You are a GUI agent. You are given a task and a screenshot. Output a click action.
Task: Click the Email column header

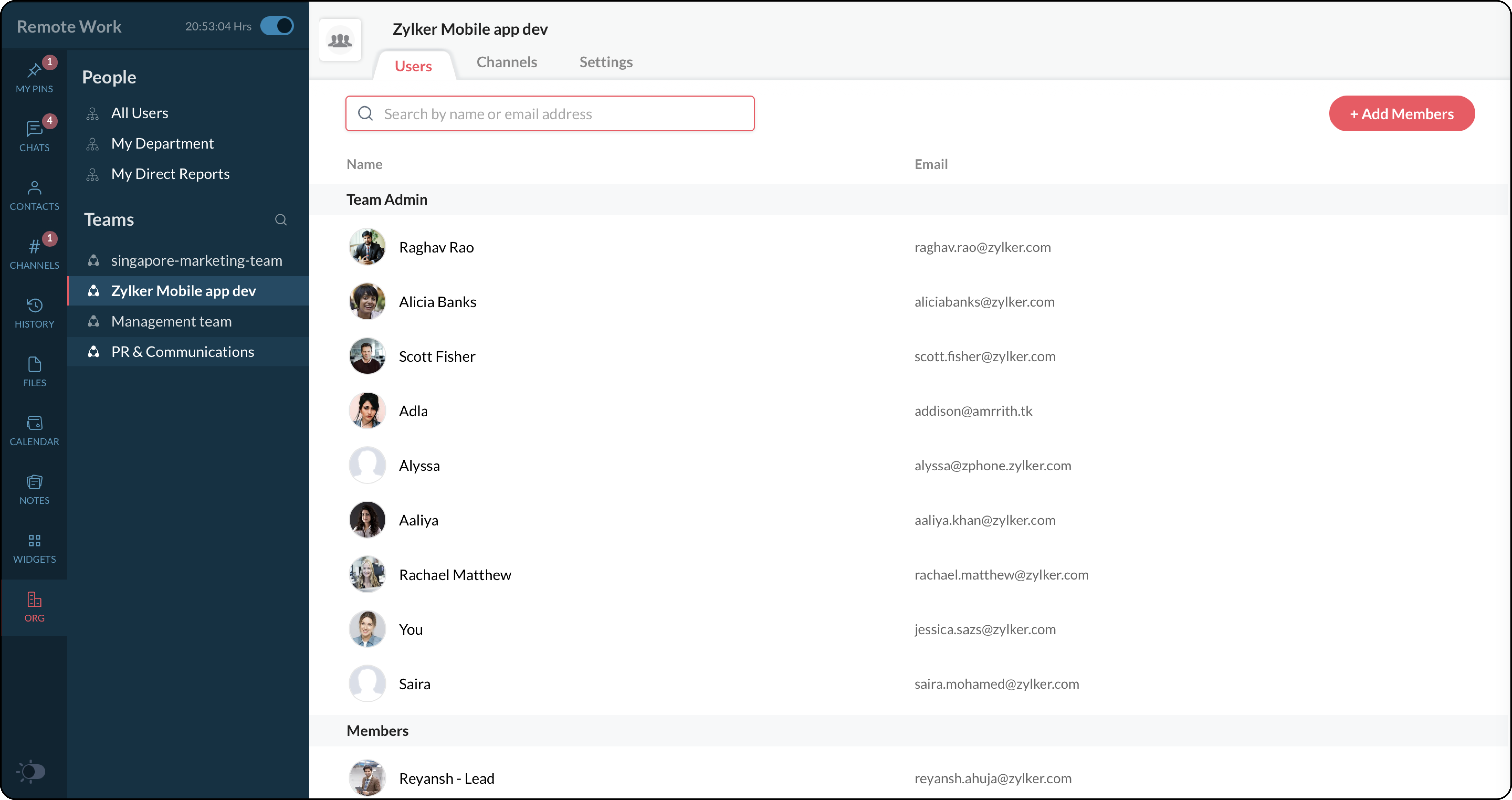(931, 164)
